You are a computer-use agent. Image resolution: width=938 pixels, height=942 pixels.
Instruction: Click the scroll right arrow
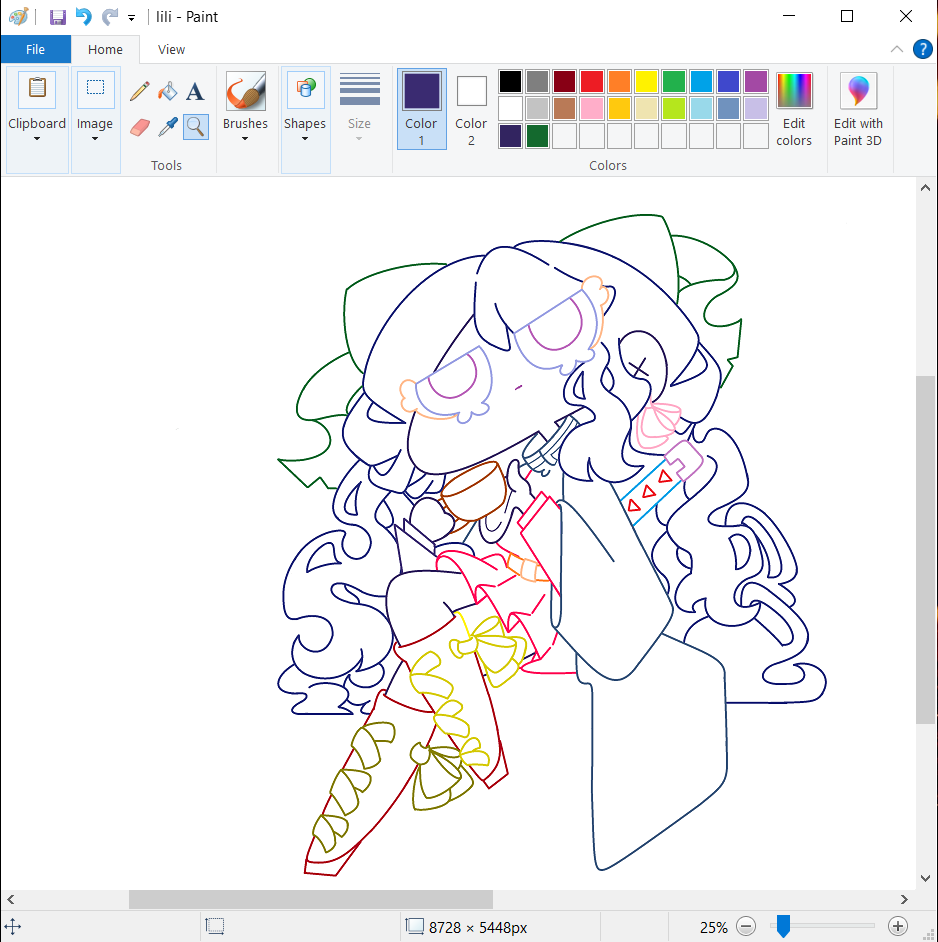[904, 899]
